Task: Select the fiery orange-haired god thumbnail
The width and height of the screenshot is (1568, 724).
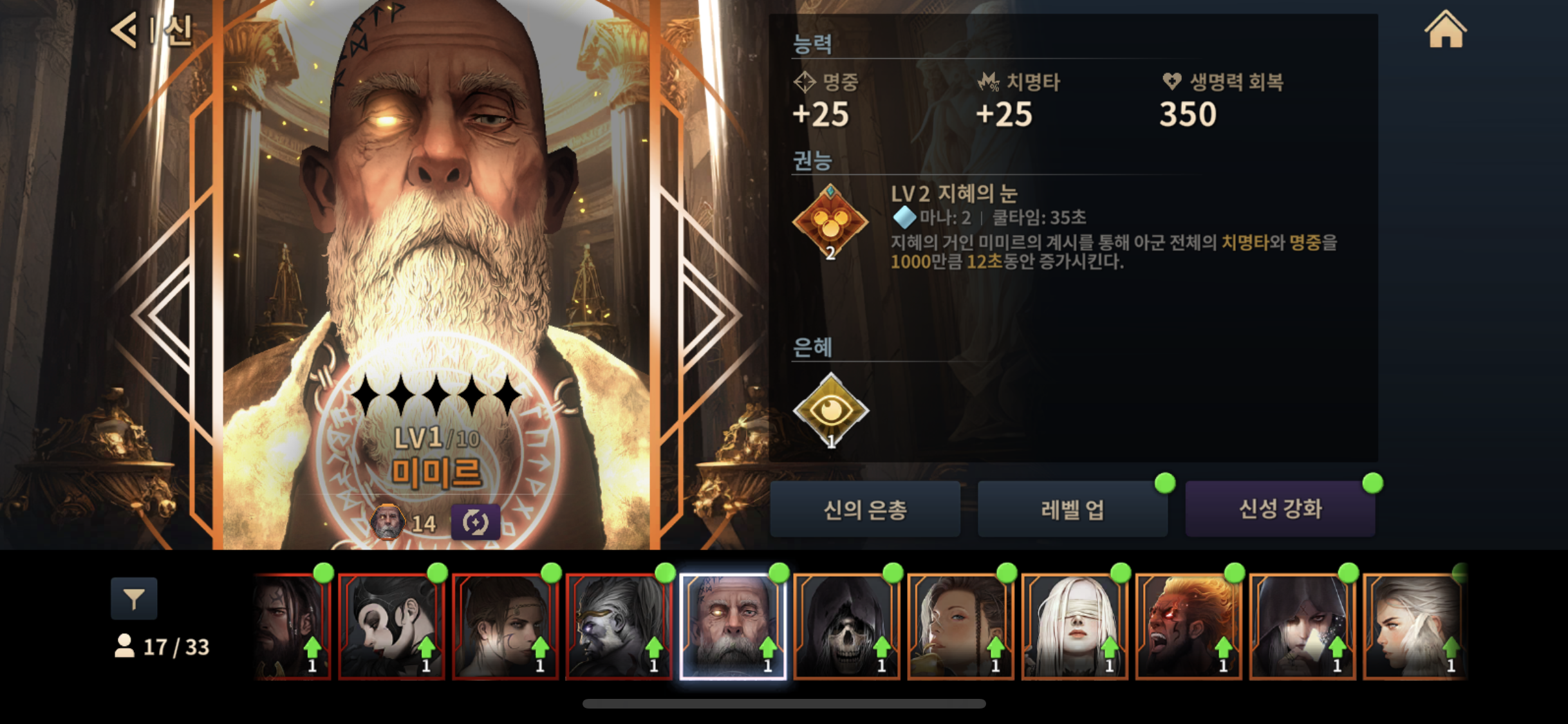Action: (1188, 627)
